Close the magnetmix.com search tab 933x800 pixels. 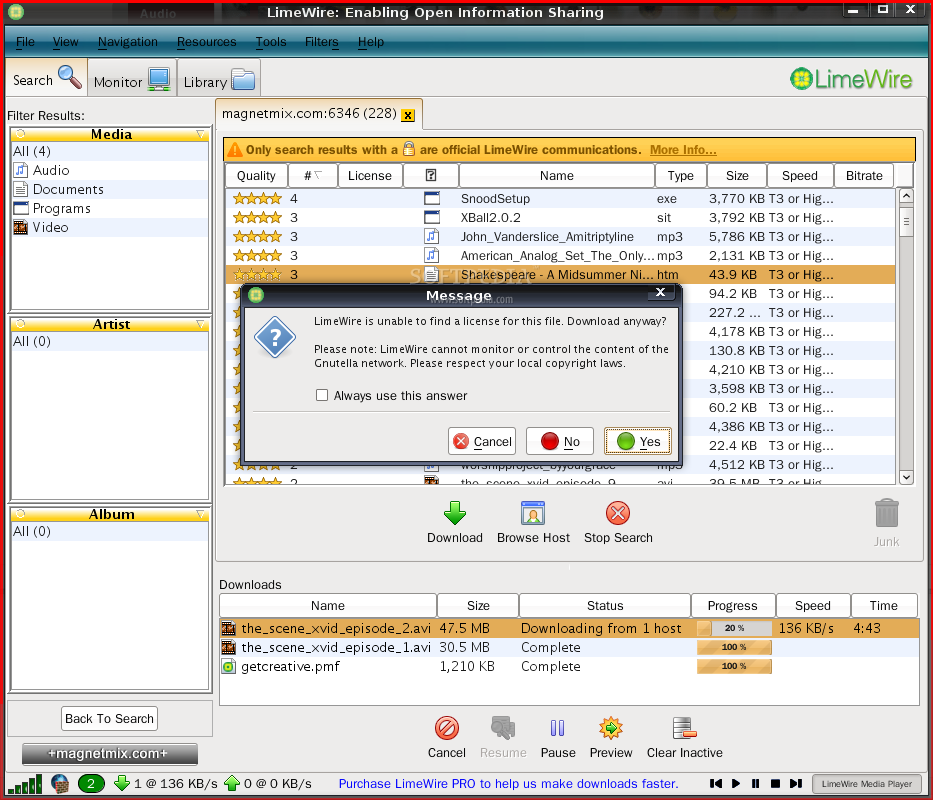408,115
